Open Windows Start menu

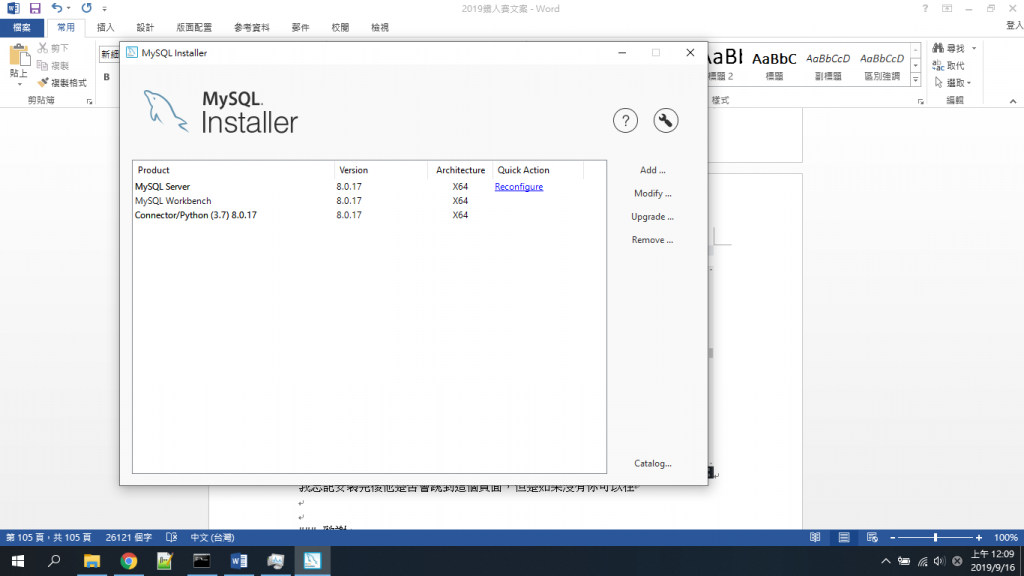click(18, 561)
